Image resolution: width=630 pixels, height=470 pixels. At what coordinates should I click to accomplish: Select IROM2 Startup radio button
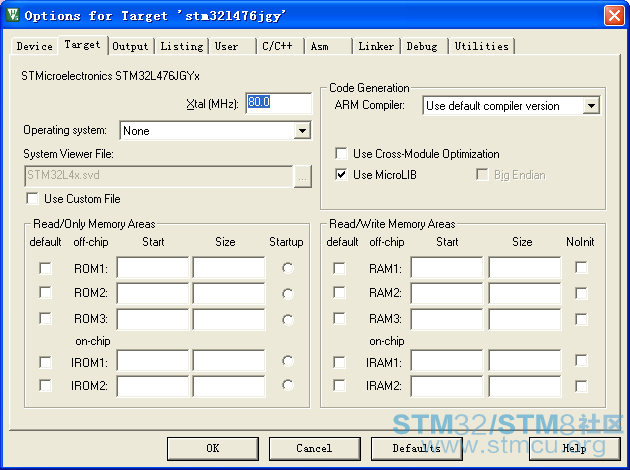click(x=288, y=385)
